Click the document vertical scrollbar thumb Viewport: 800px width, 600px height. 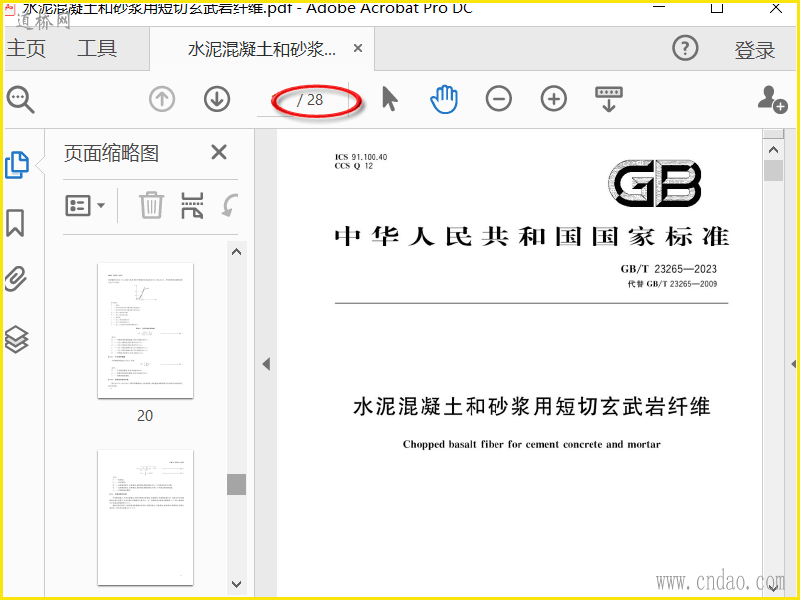[x=773, y=170]
